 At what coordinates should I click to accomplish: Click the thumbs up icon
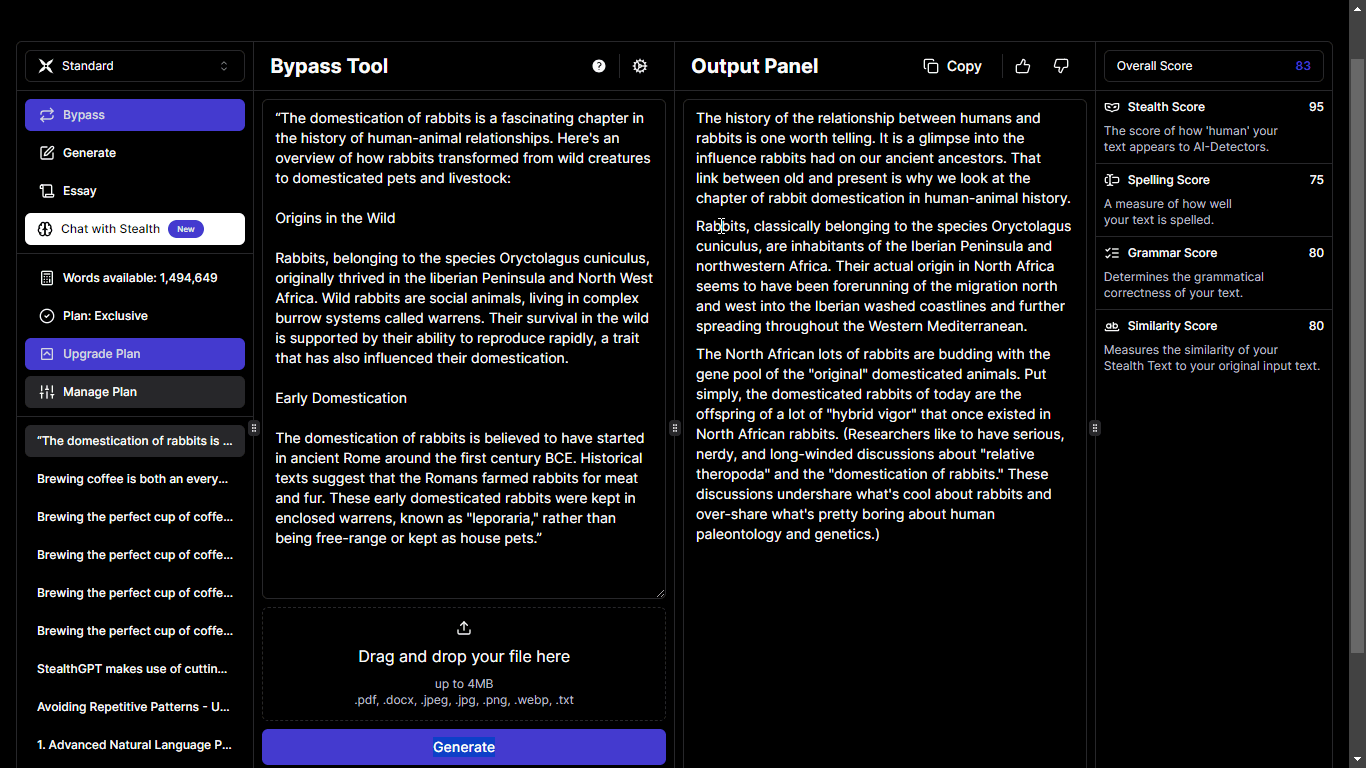point(1022,66)
